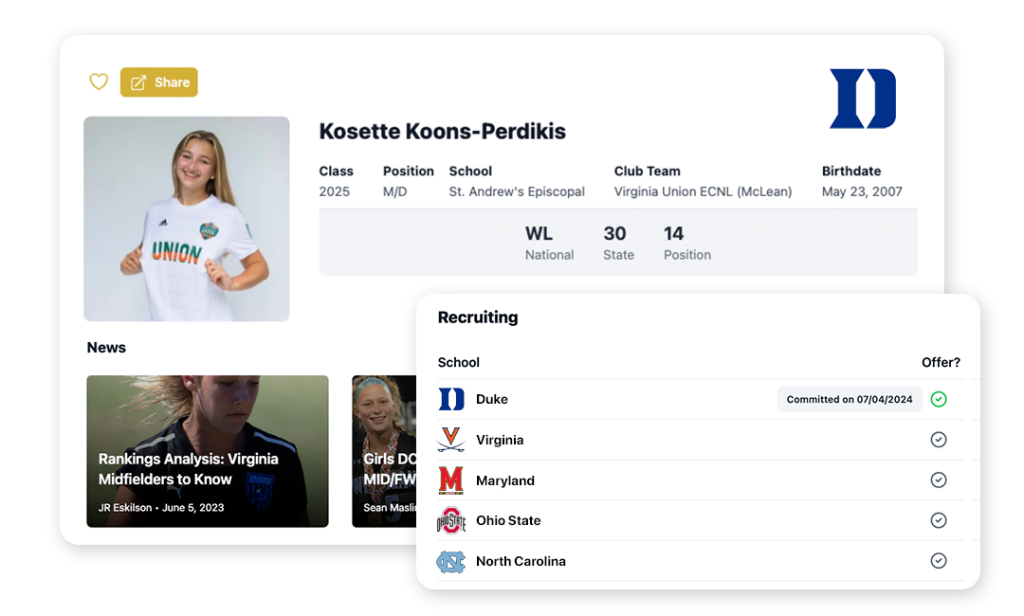
Task: Click the 'Offer?' column header
Action: click(x=941, y=363)
